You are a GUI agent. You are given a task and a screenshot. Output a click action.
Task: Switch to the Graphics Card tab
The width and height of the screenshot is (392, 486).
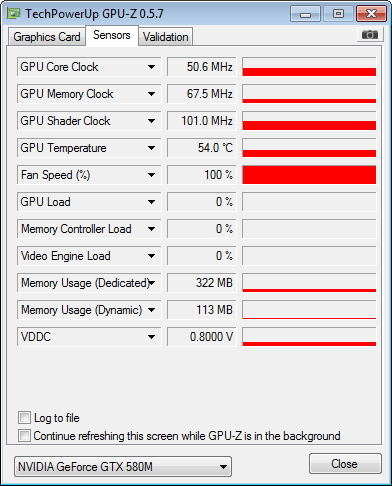(47, 37)
